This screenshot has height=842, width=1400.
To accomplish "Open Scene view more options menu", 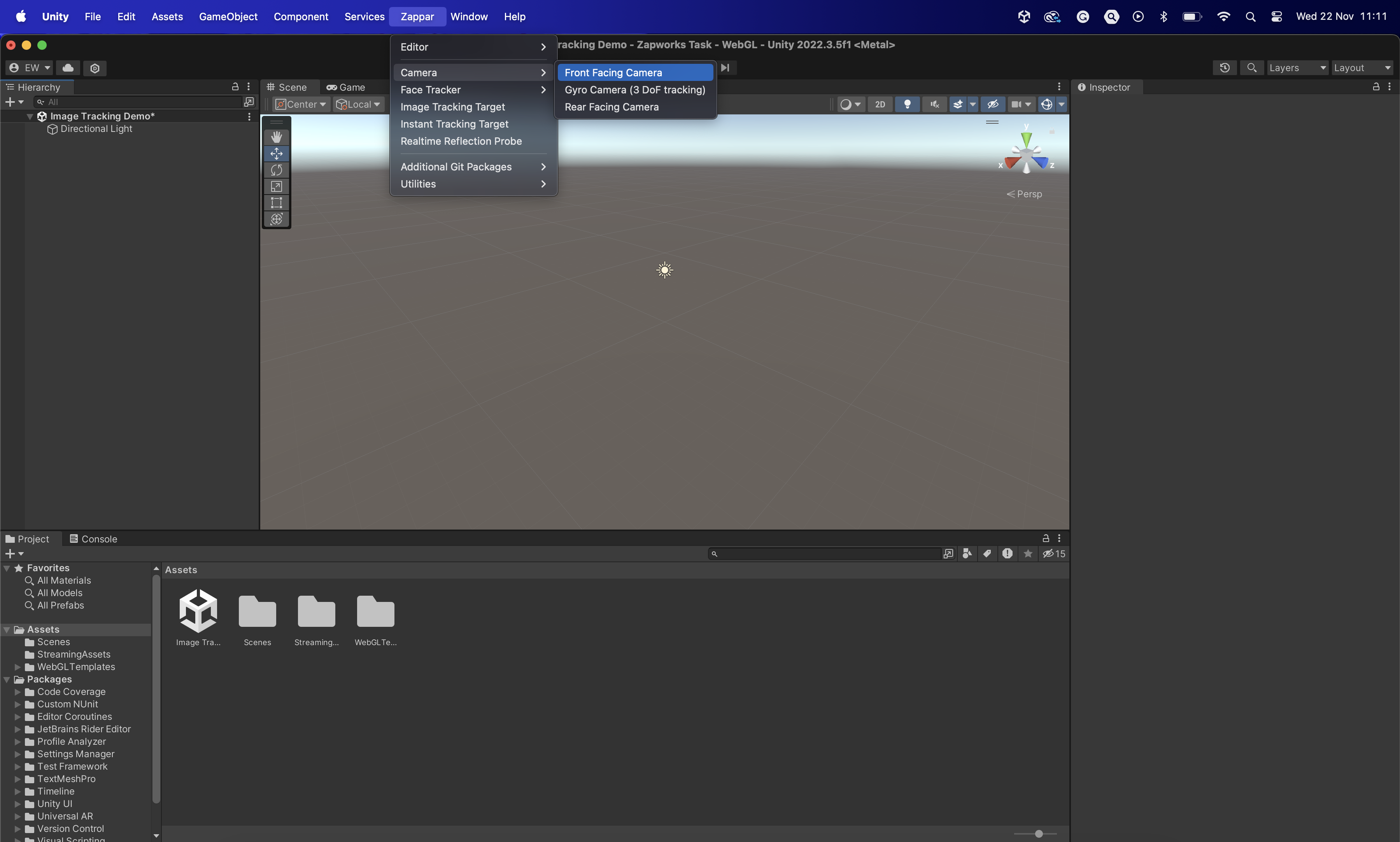I will coord(1059,87).
